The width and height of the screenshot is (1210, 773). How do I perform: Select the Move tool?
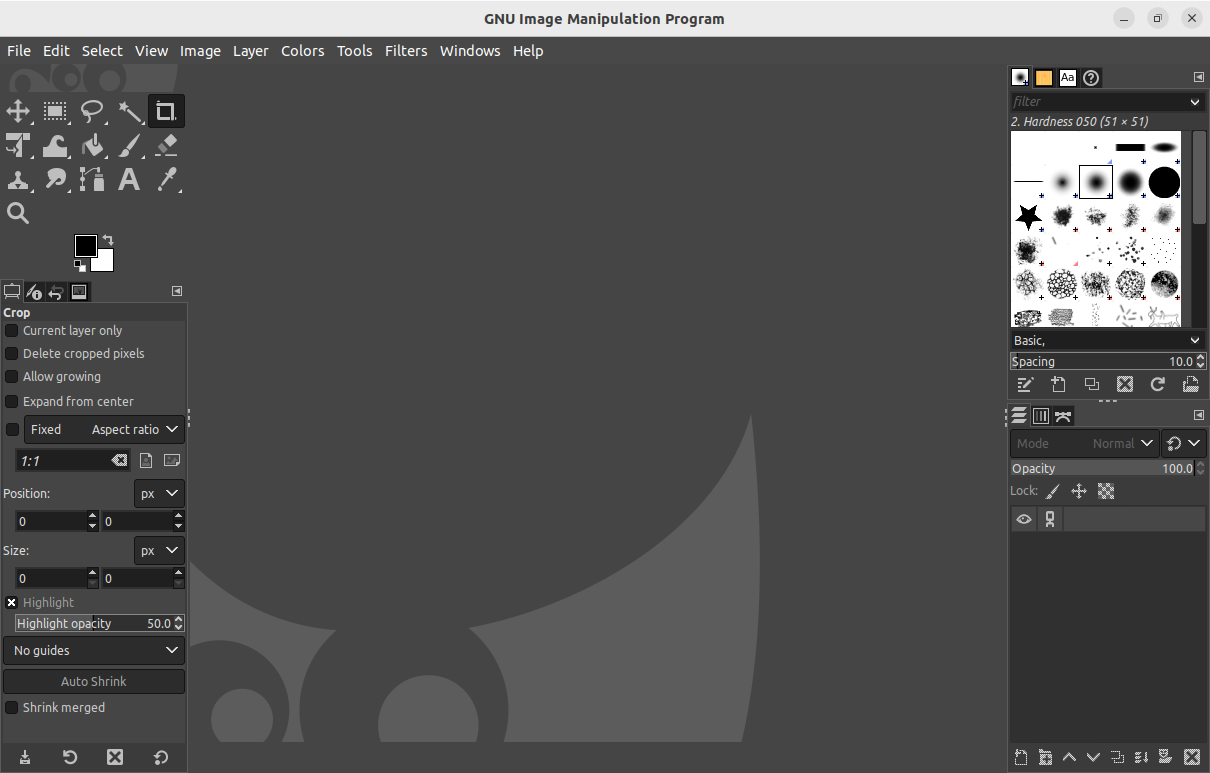coord(18,111)
